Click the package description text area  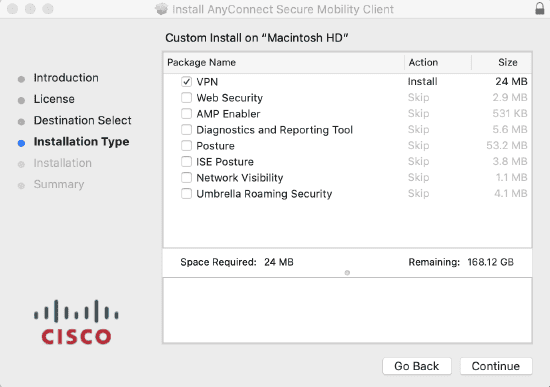tap(347, 311)
